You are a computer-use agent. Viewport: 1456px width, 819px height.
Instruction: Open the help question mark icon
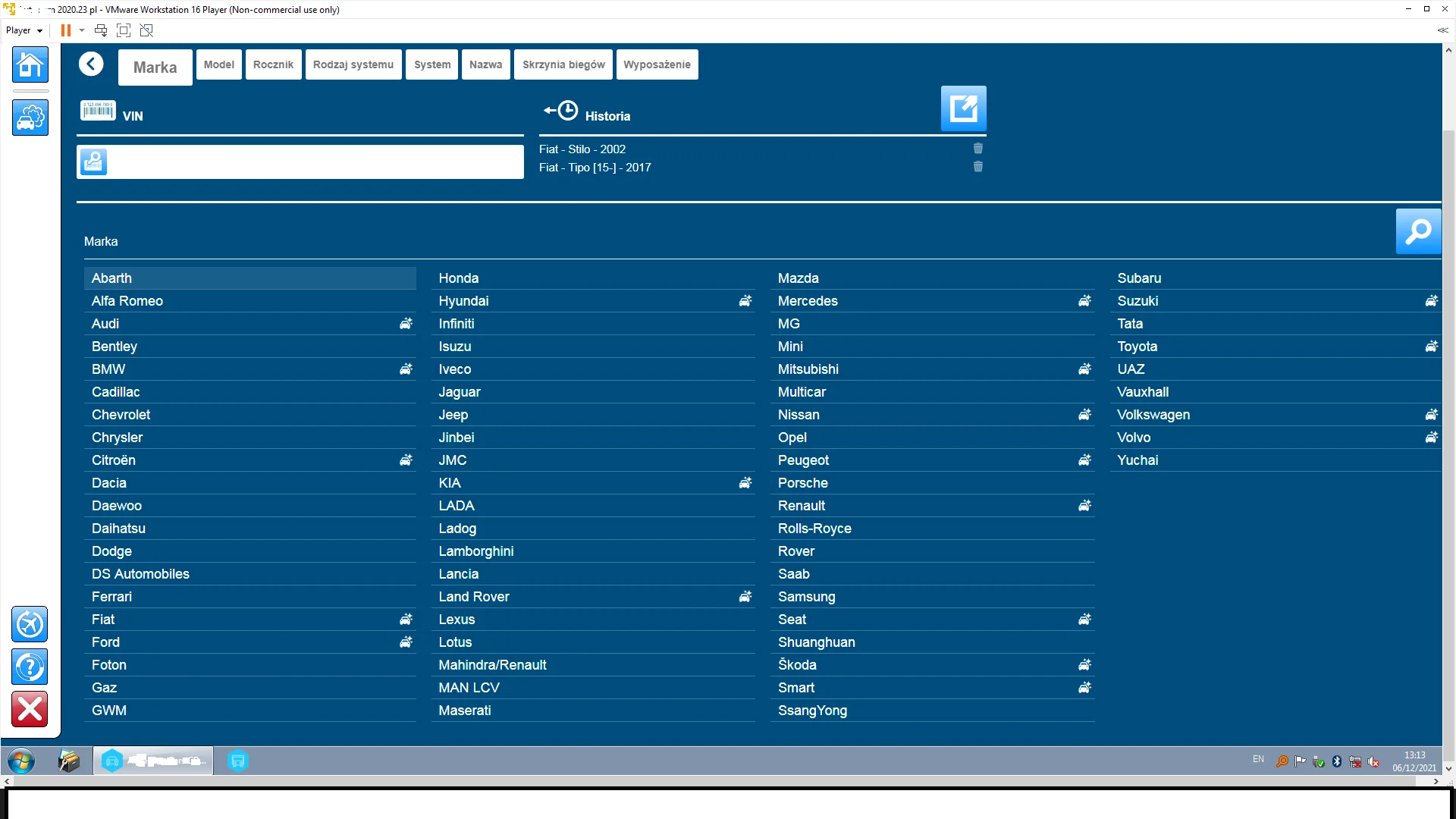[30, 667]
